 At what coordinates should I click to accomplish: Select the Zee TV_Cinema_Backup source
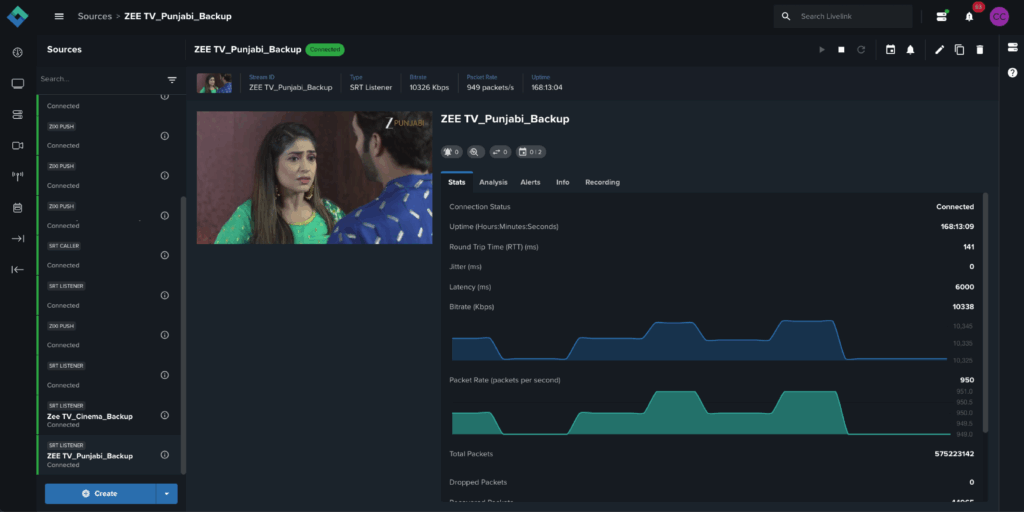pyautogui.click(x=90, y=416)
